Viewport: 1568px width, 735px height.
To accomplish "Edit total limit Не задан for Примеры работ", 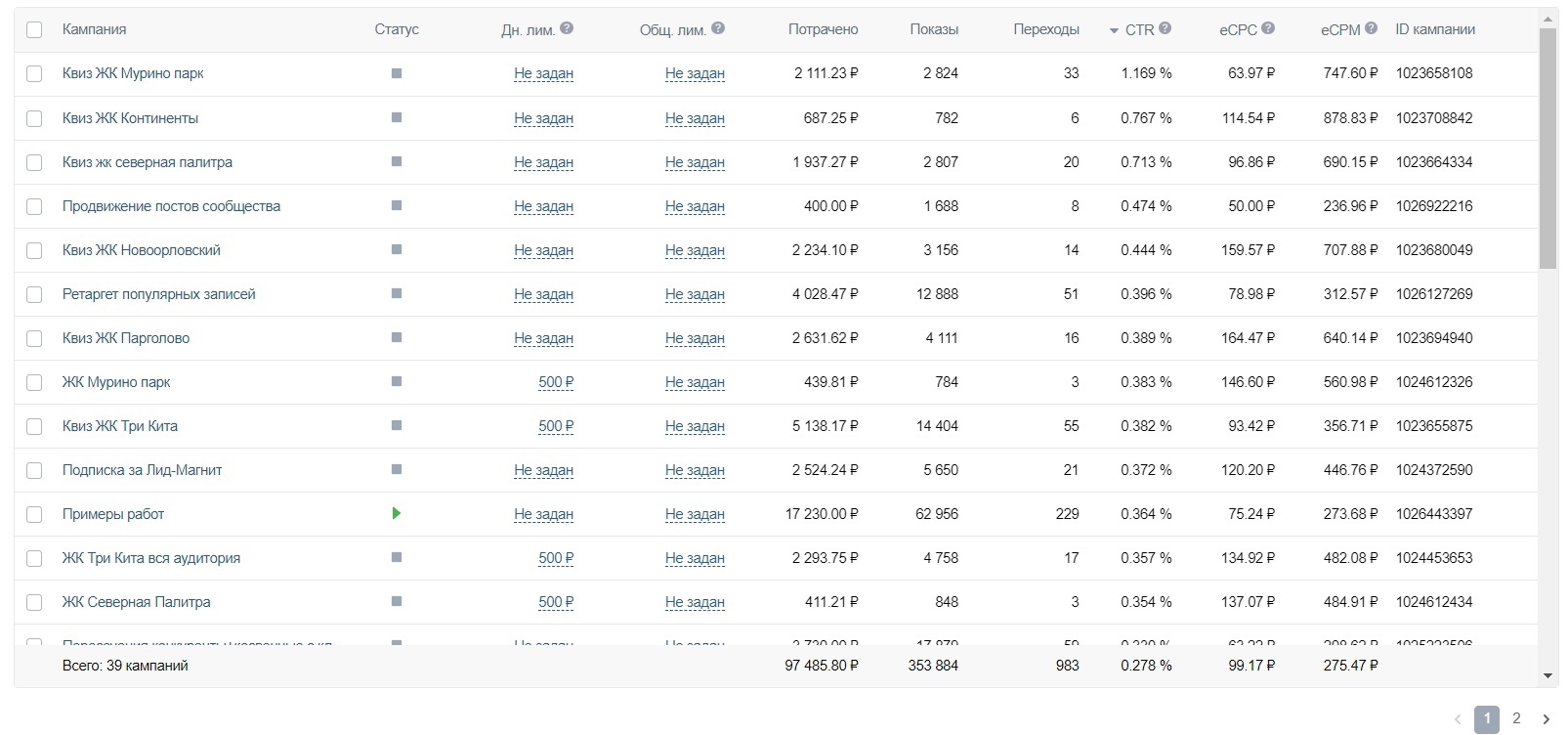I will click(695, 514).
